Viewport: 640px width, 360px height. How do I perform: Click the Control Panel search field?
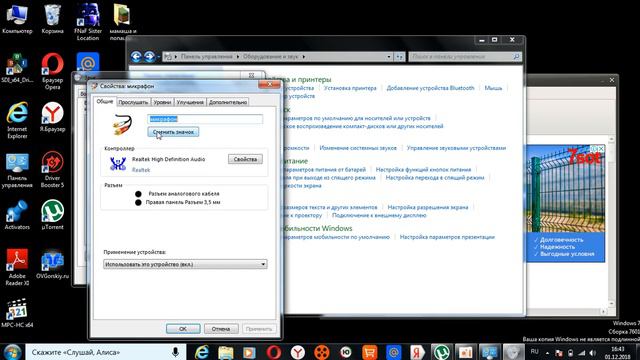click(465, 57)
